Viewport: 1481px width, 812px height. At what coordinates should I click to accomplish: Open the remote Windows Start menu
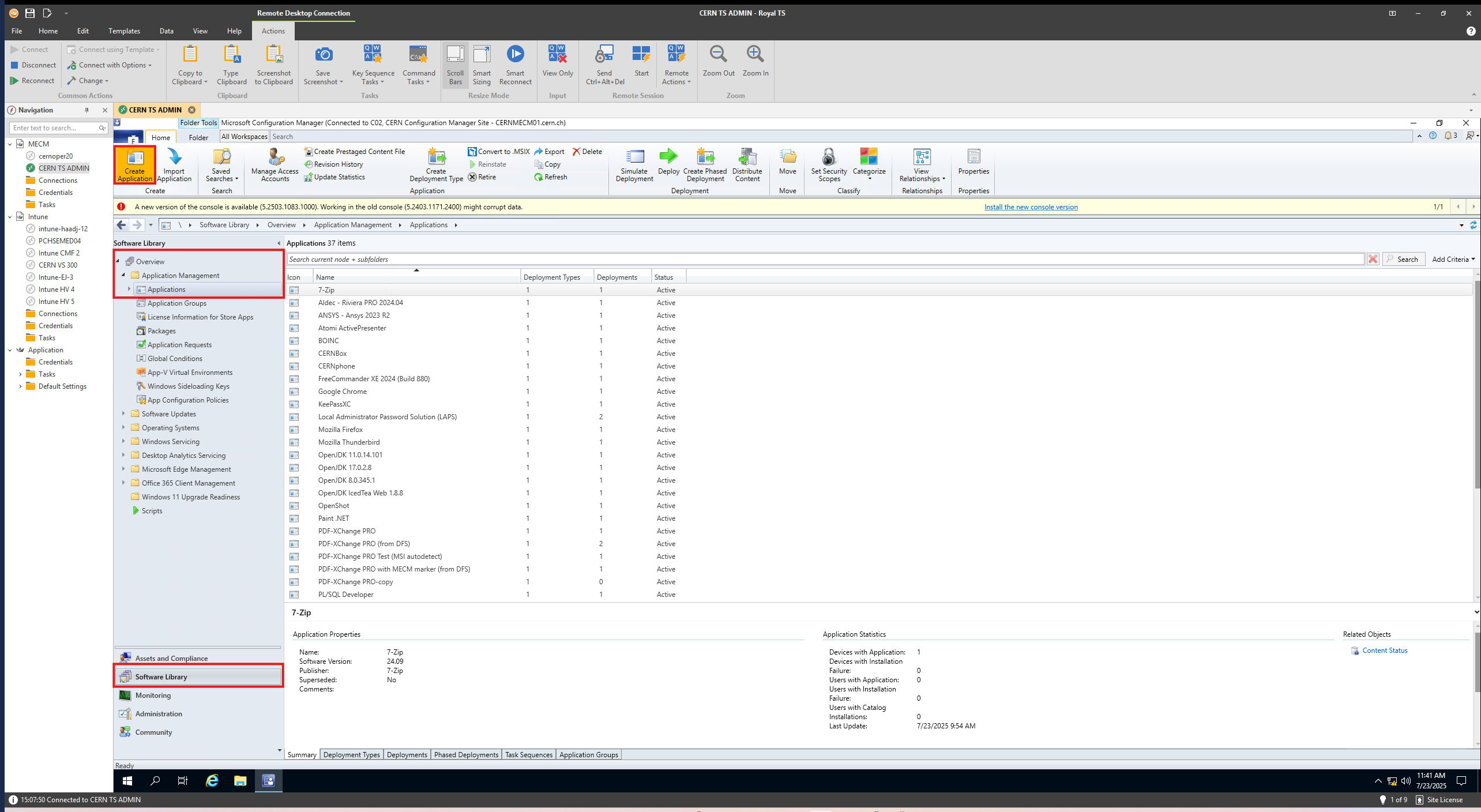pyautogui.click(x=128, y=781)
